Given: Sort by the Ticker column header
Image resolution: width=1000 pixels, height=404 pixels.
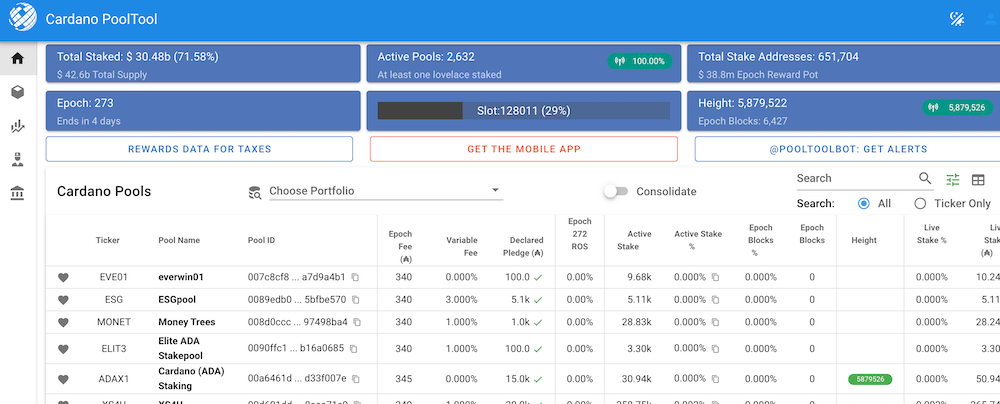Looking at the screenshot, I should (108, 241).
